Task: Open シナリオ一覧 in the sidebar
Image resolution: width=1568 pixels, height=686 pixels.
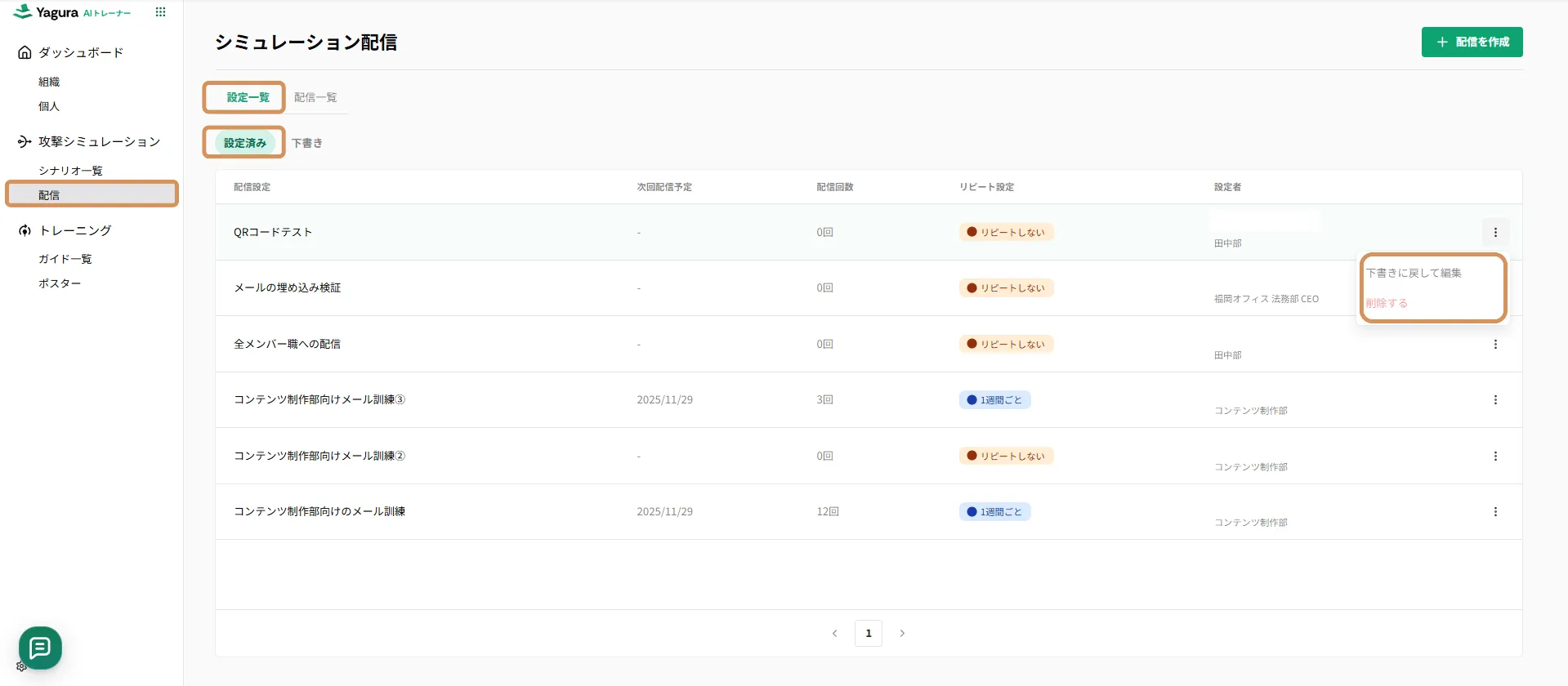Action: tap(70, 171)
